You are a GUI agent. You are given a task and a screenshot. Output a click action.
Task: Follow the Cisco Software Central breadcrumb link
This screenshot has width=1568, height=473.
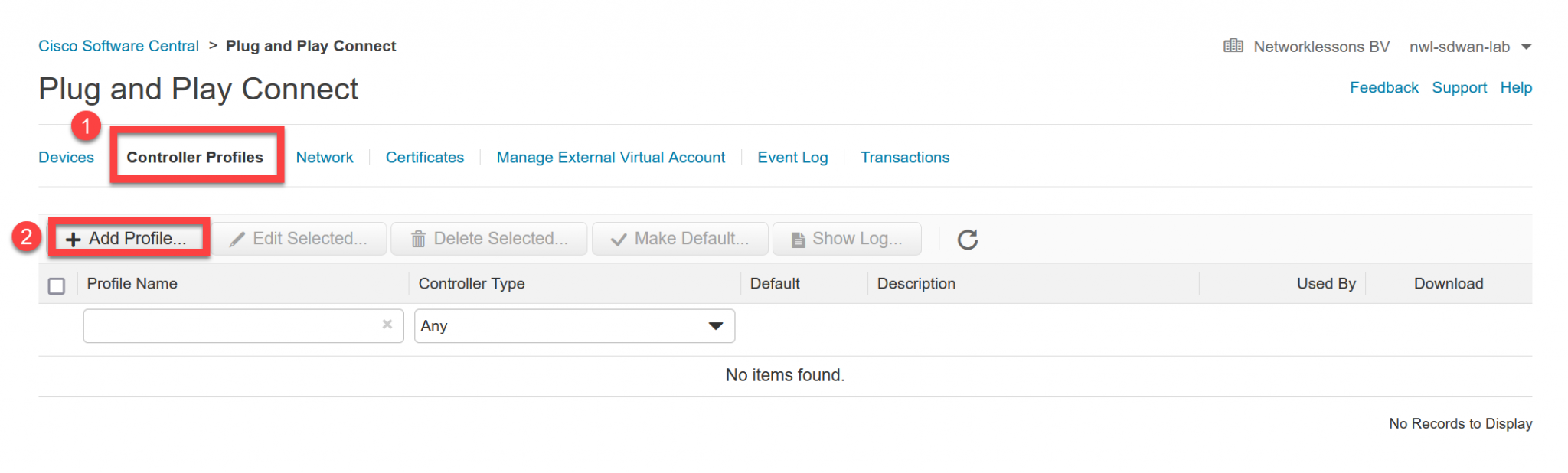click(x=119, y=46)
